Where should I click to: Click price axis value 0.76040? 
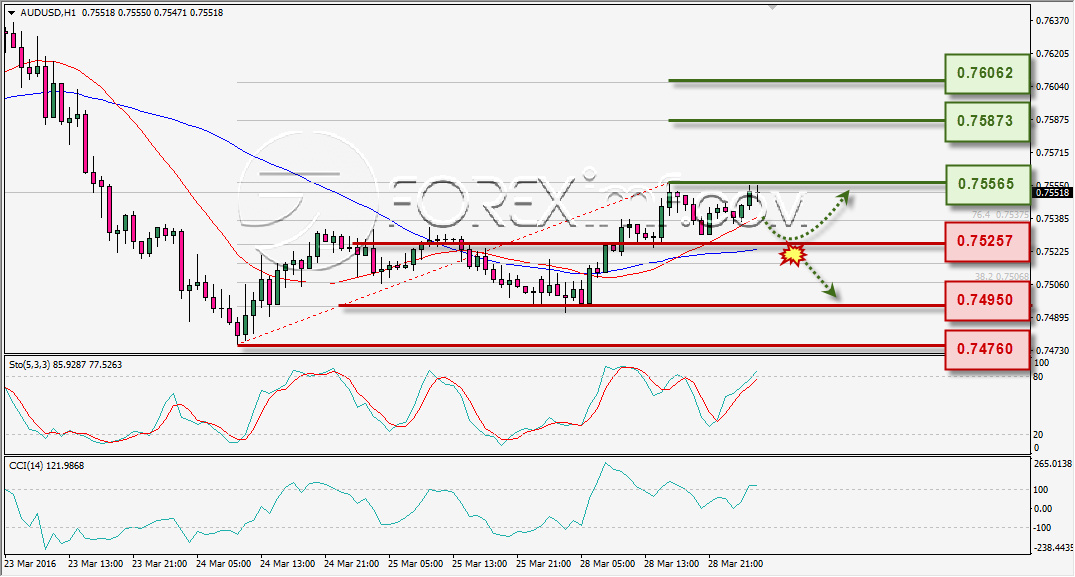tap(1052, 86)
